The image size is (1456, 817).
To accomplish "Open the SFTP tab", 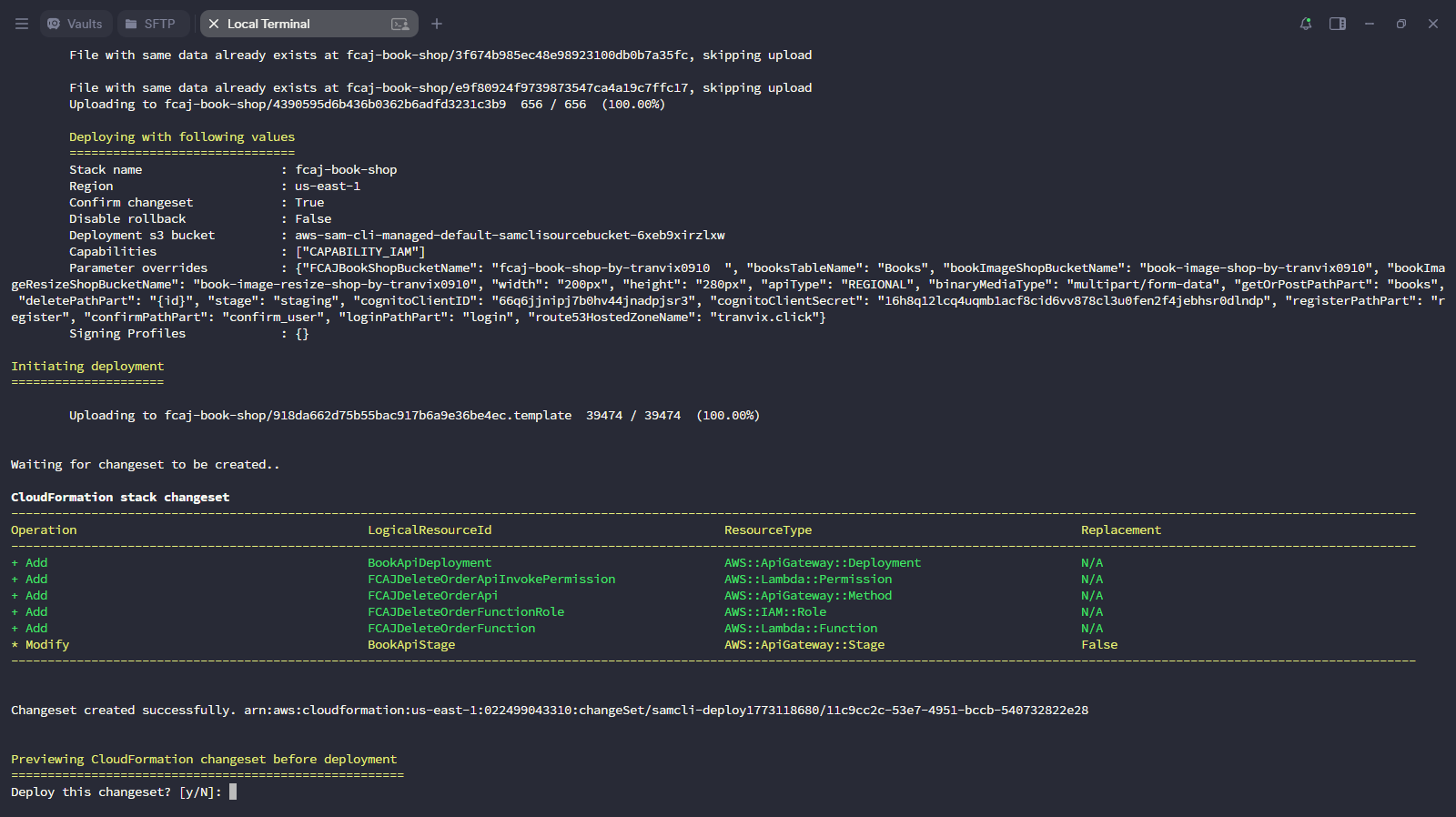I will click(x=151, y=24).
